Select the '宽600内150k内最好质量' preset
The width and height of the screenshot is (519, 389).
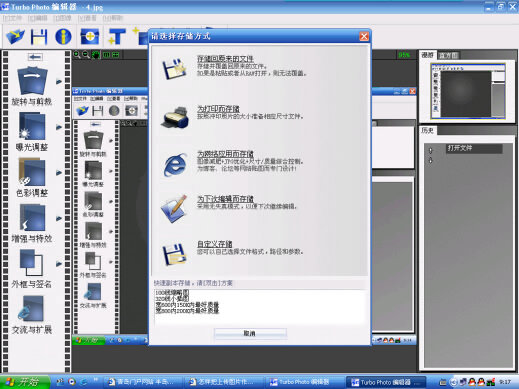[x=187, y=305]
